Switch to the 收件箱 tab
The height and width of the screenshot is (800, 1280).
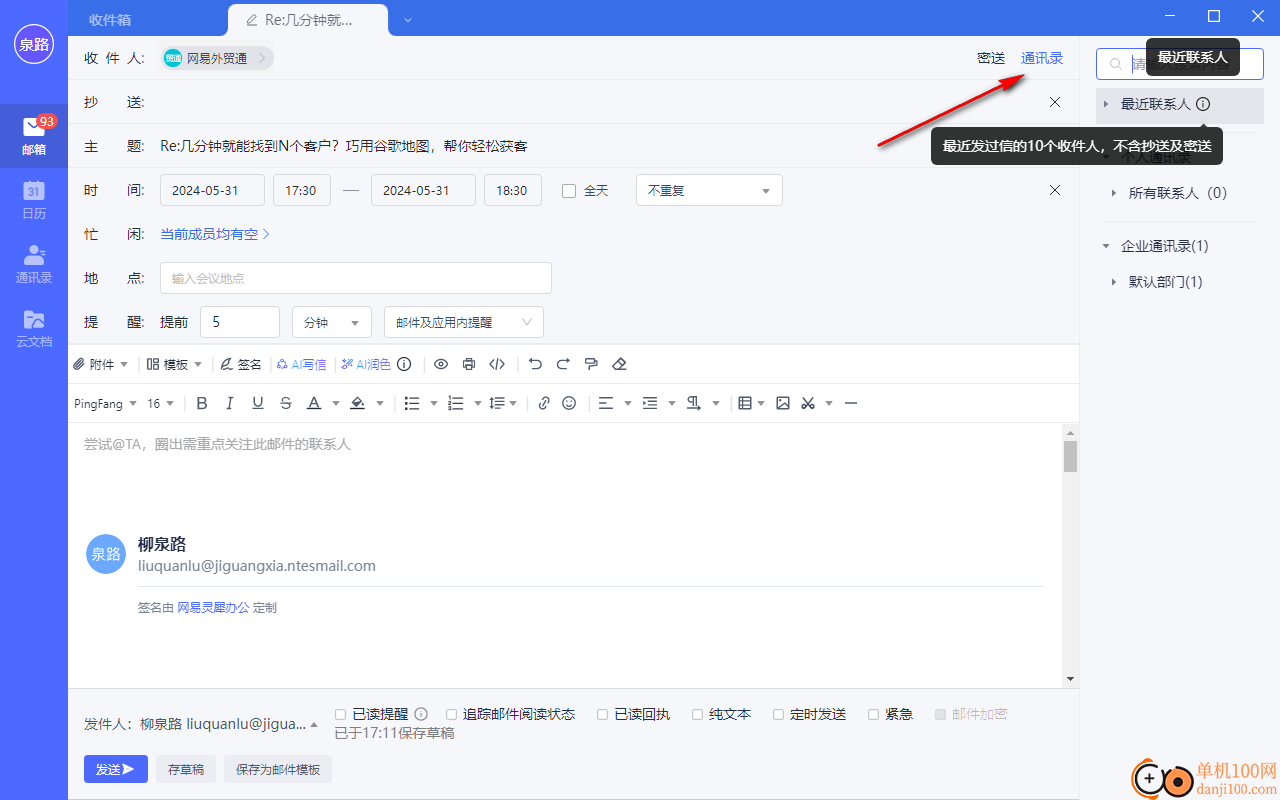click(x=110, y=19)
